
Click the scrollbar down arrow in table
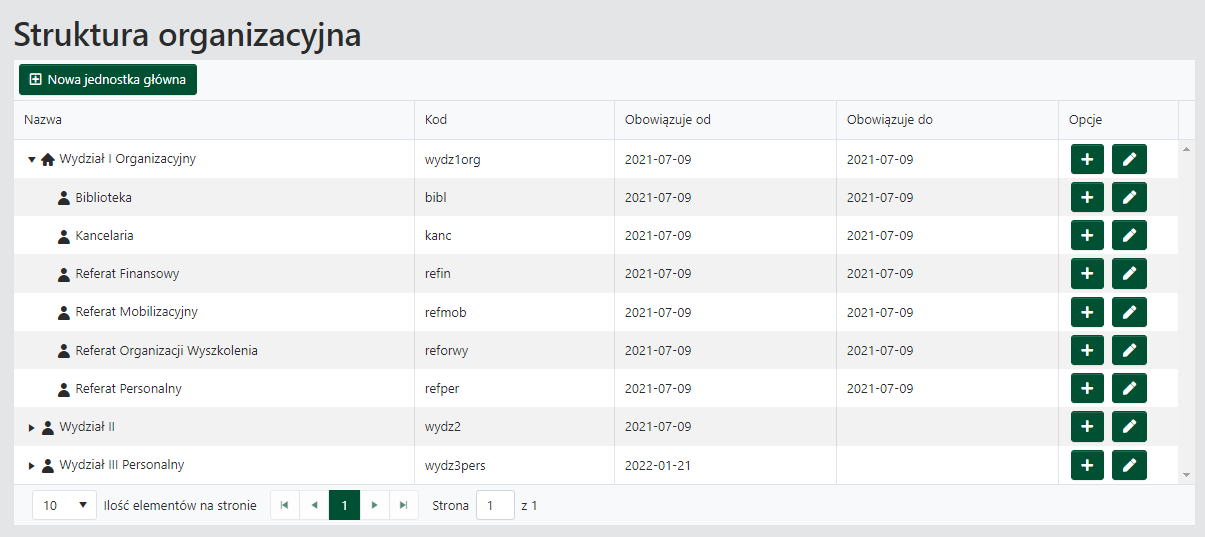point(1186,474)
